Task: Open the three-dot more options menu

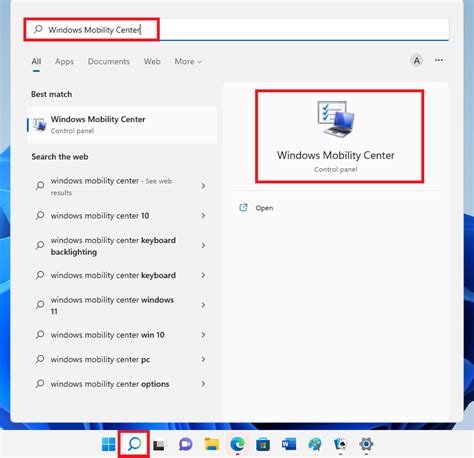Action: pyautogui.click(x=439, y=60)
